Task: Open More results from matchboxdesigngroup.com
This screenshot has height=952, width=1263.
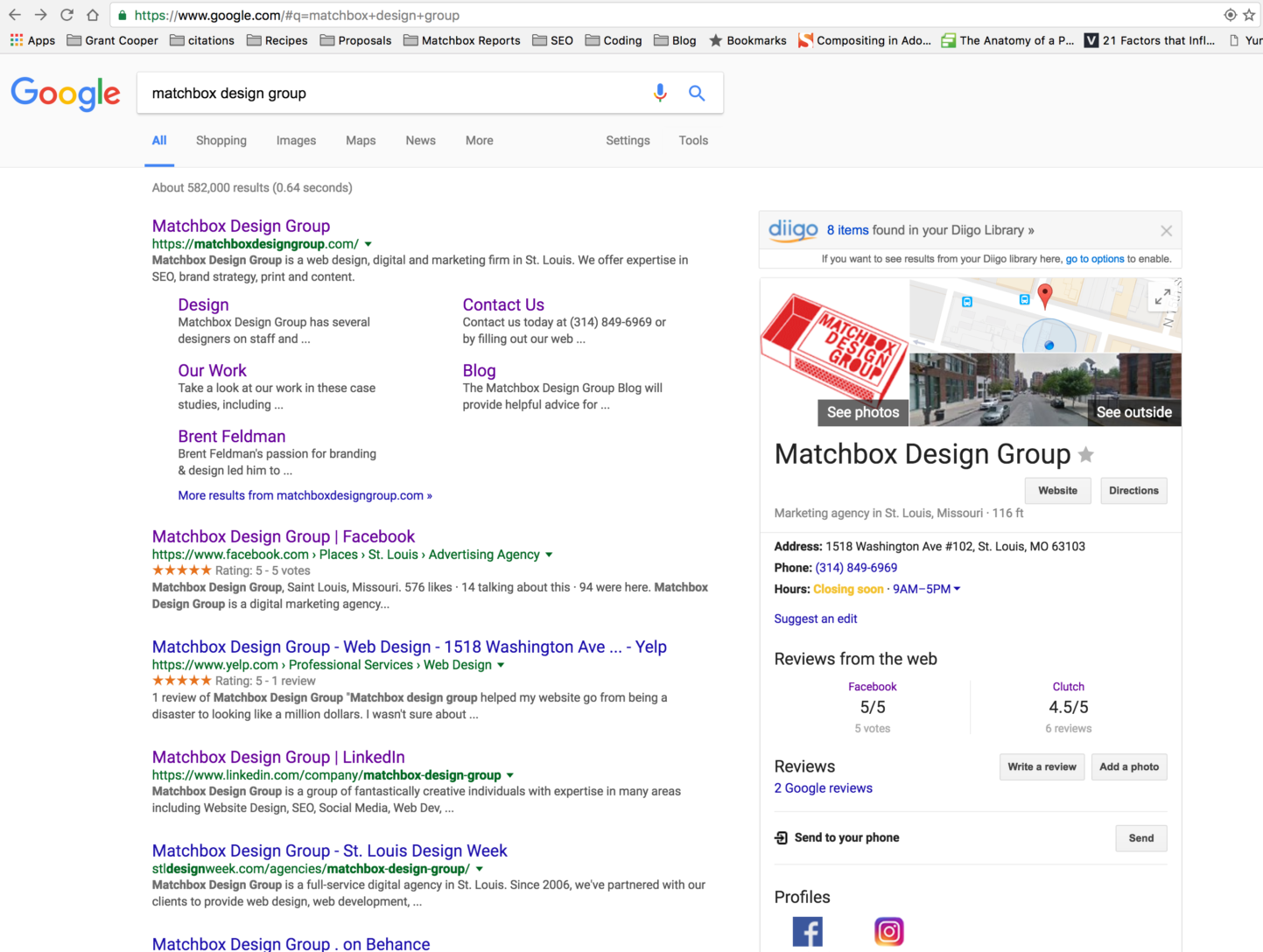Action: pyautogui.click(x=305, y=495)
